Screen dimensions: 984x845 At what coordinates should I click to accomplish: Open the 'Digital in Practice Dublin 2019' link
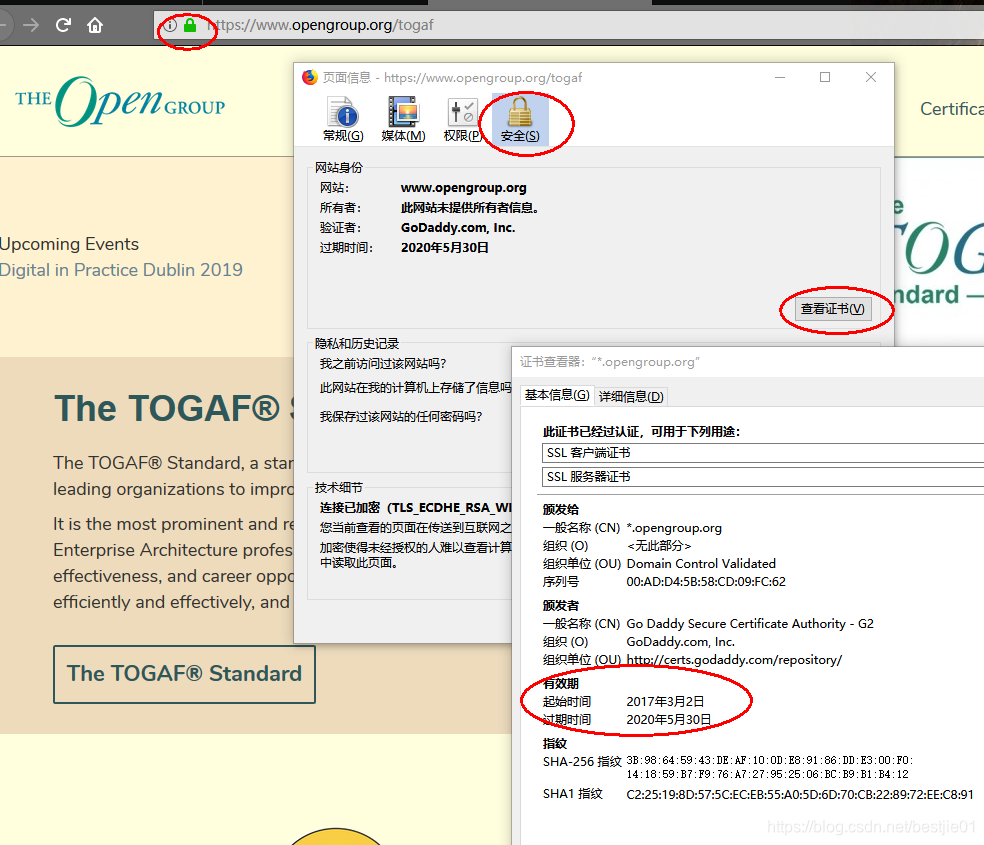point(121,269)
